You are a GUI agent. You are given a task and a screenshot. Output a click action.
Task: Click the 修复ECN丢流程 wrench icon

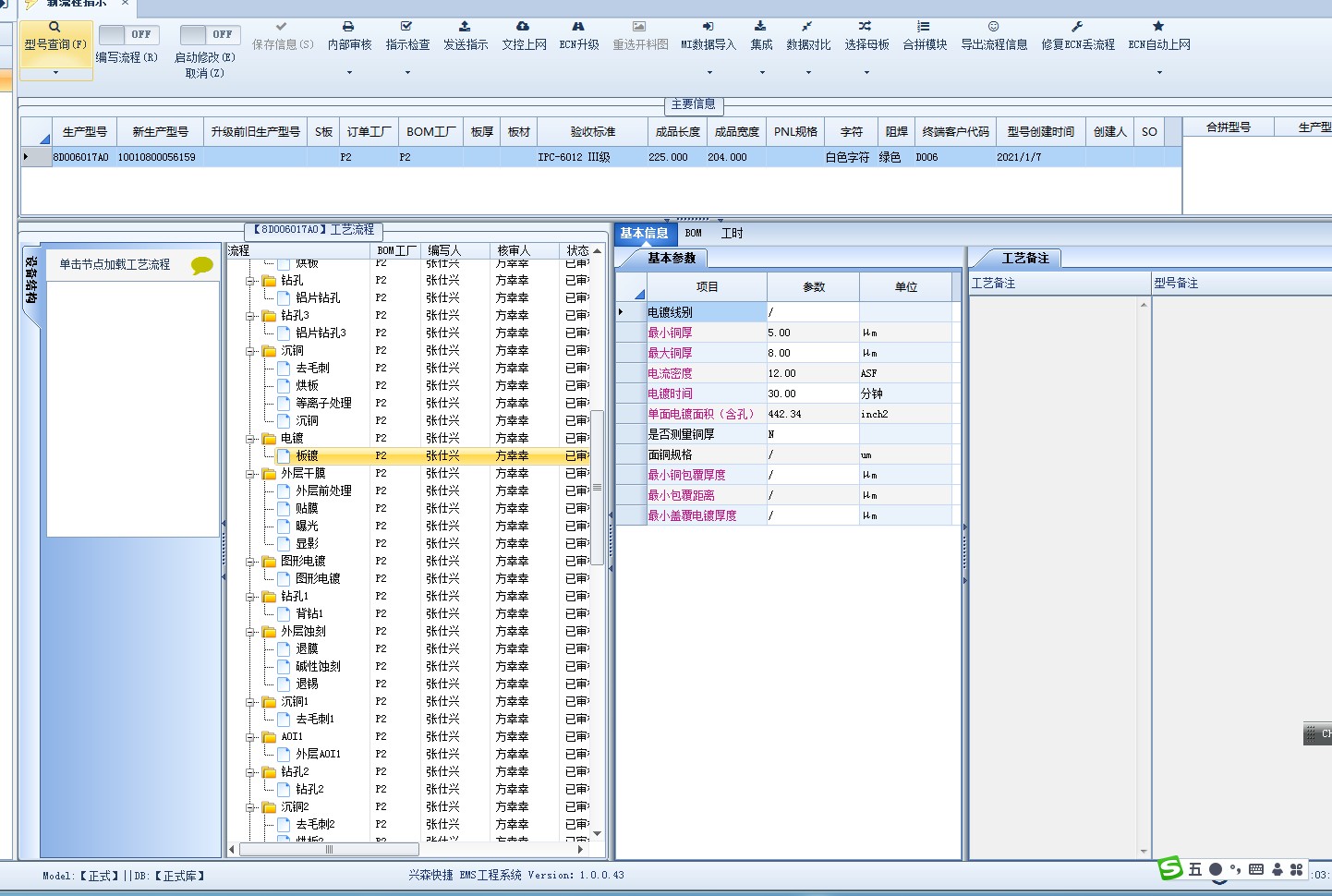coord(1077,27)
